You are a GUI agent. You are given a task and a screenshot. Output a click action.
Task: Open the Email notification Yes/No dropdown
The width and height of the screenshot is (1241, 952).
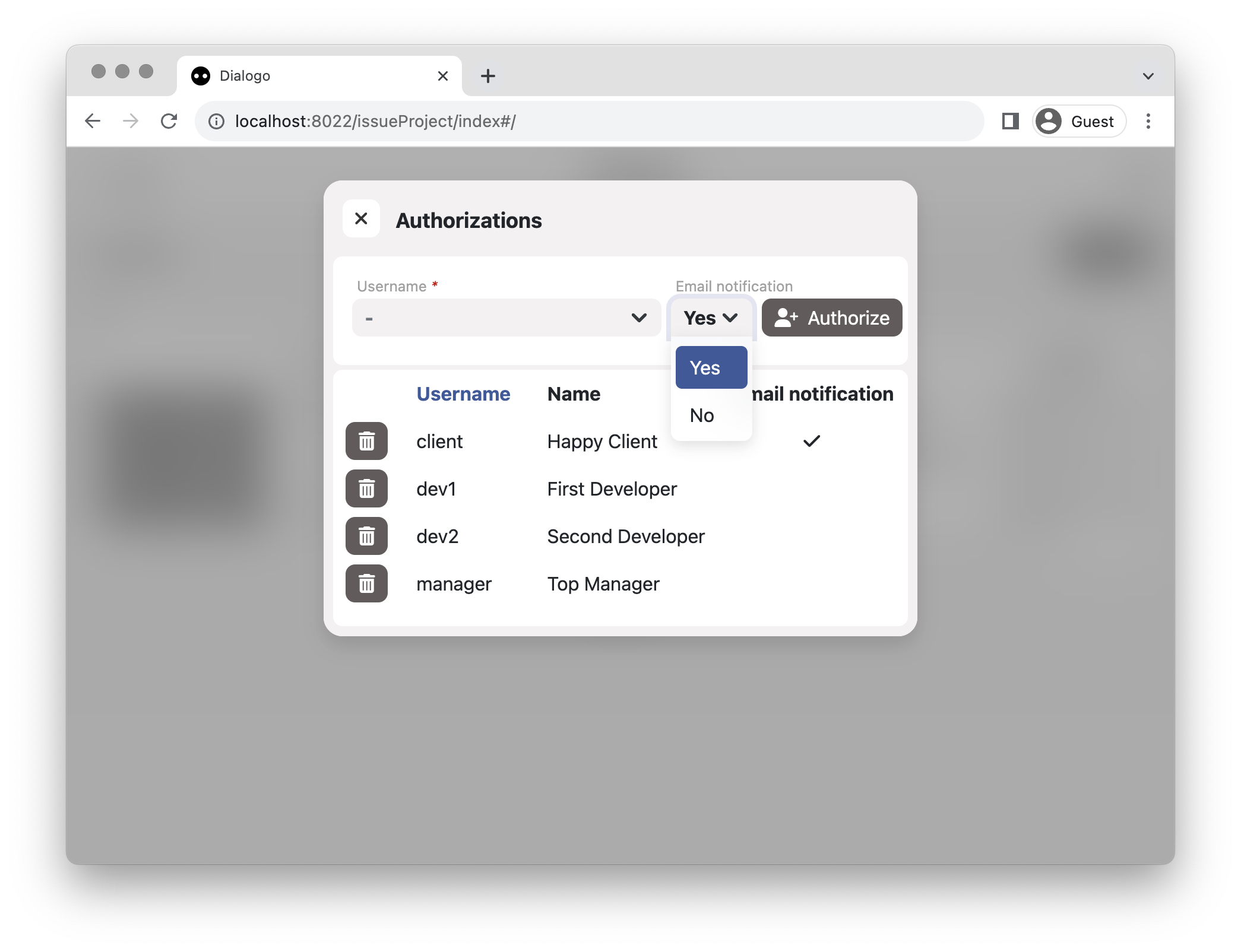711,317
